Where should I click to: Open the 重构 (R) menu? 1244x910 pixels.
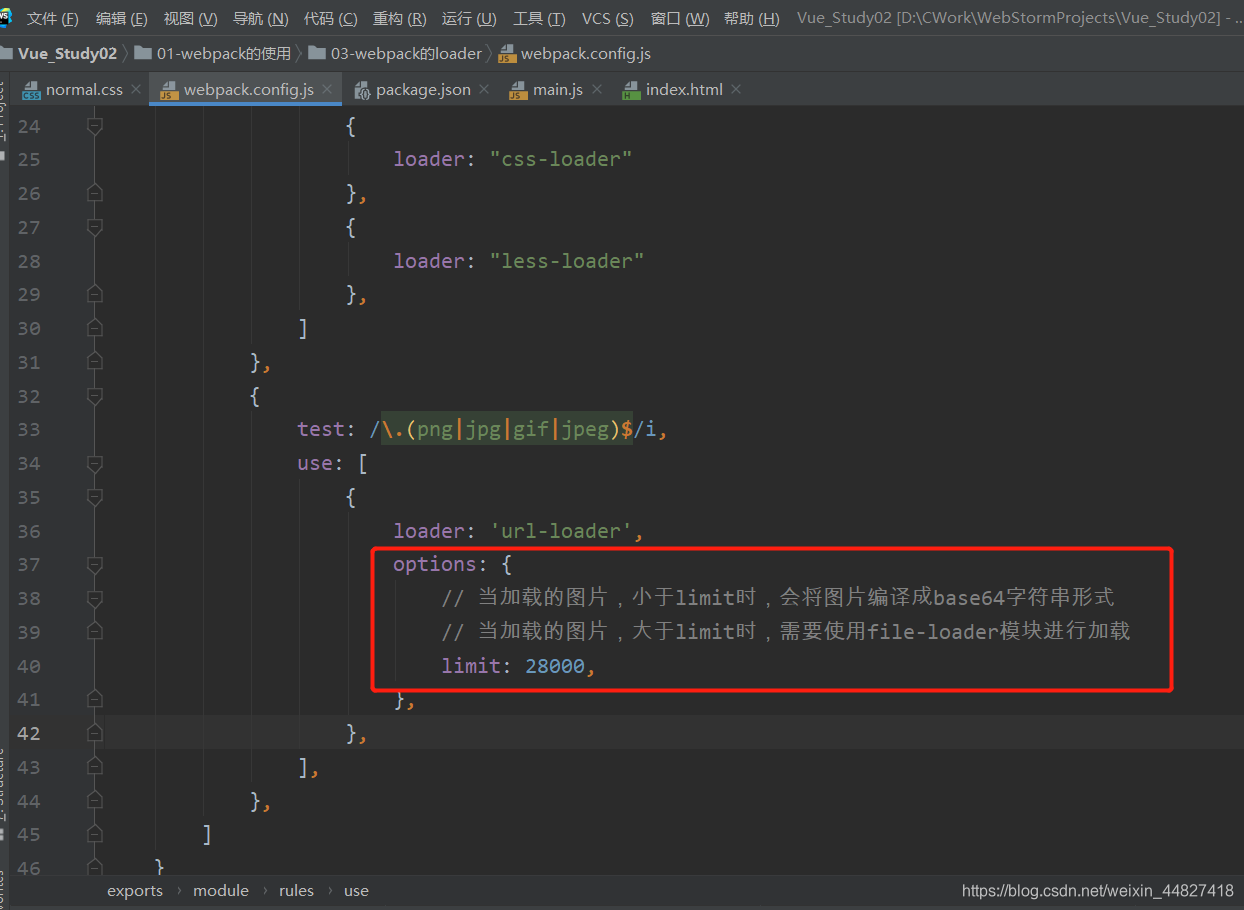[399, 19]
